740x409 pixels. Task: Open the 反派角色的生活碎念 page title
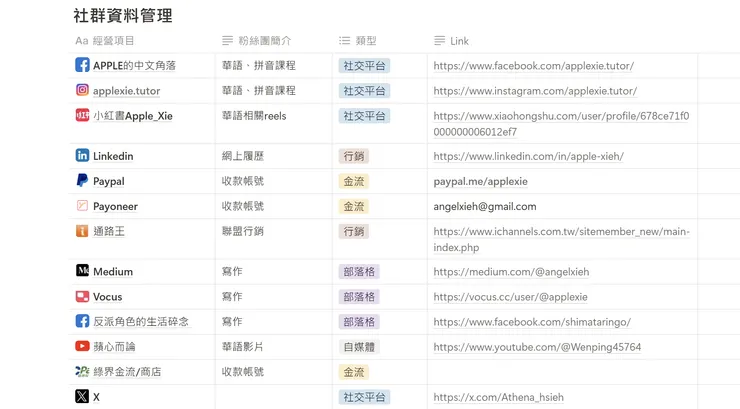pos(141,322)
